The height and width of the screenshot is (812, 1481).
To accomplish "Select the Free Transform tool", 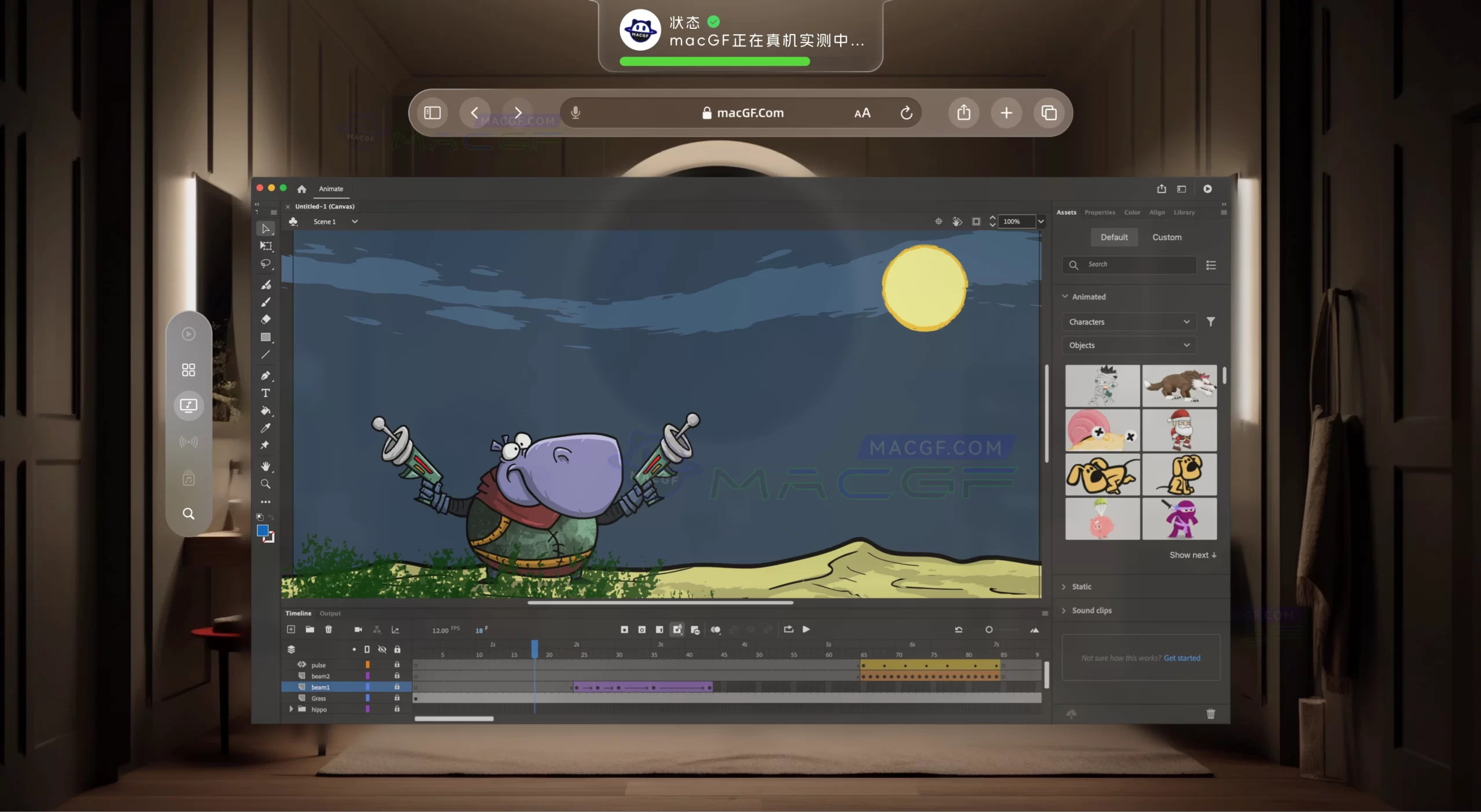I will click(266, 246).
